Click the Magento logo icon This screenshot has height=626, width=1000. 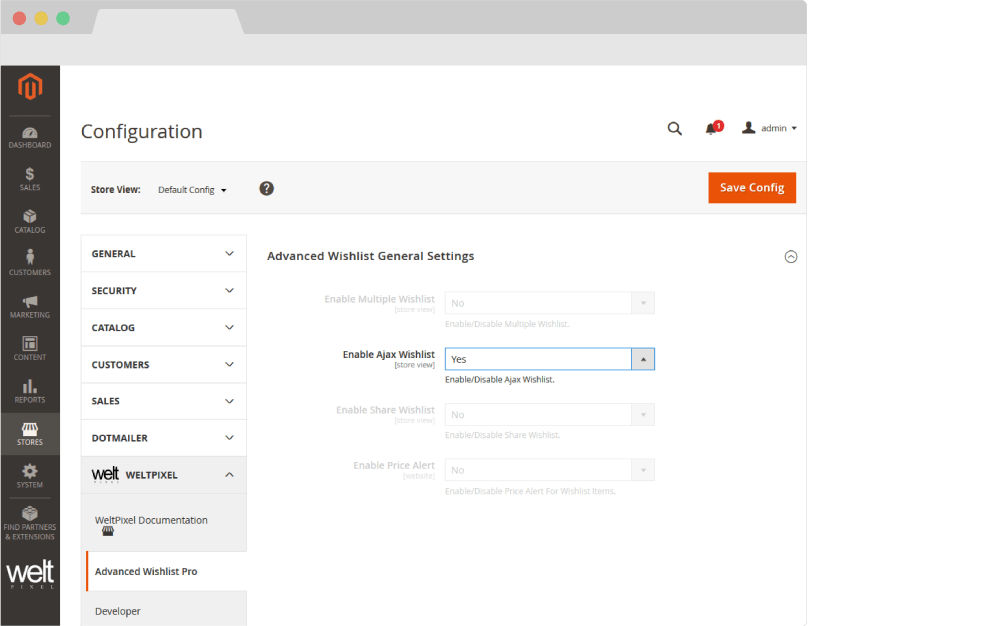tap(30, 88)
